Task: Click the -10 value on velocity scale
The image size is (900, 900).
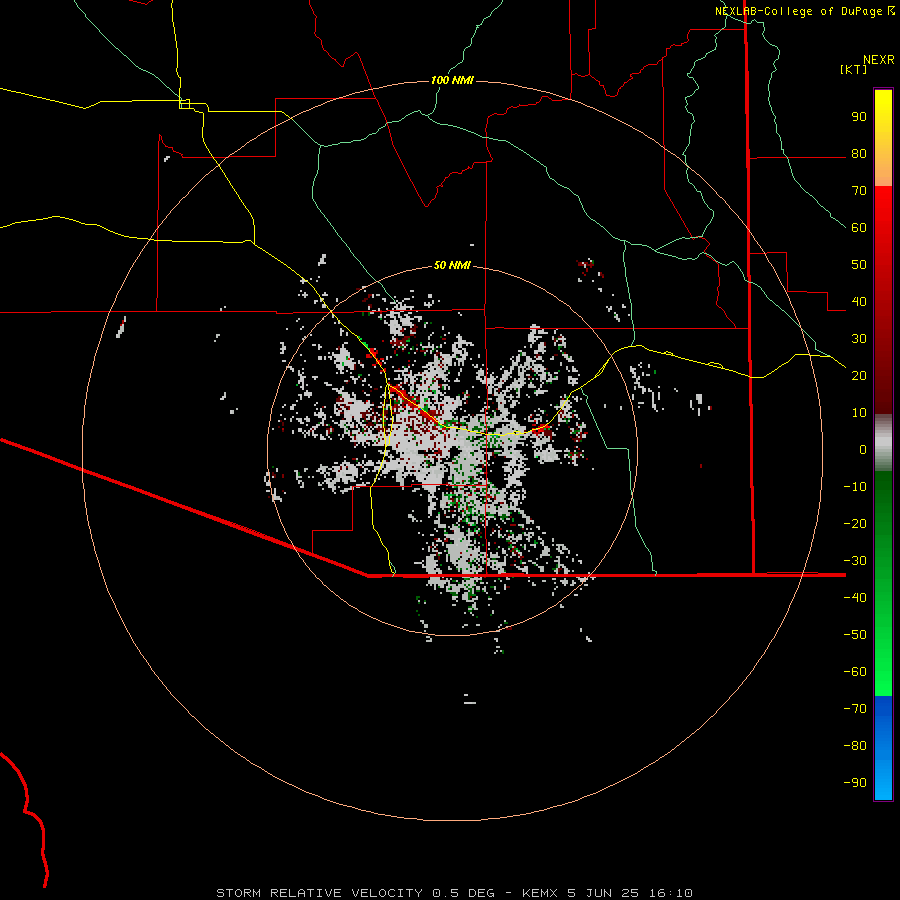Action: pyautogui.click(x=855, y=487)
